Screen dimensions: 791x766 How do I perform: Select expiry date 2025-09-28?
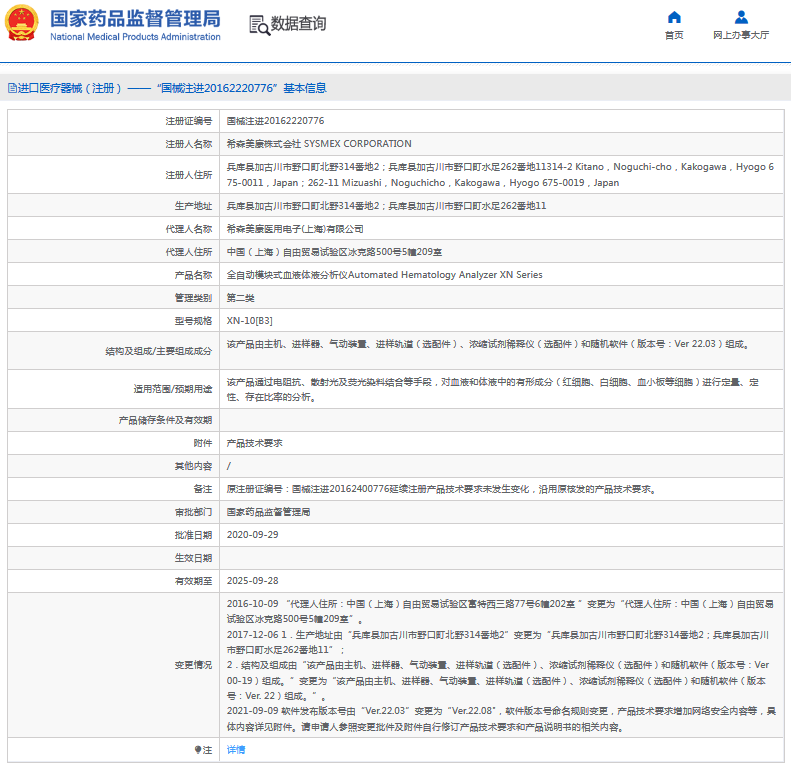(252, 581)
